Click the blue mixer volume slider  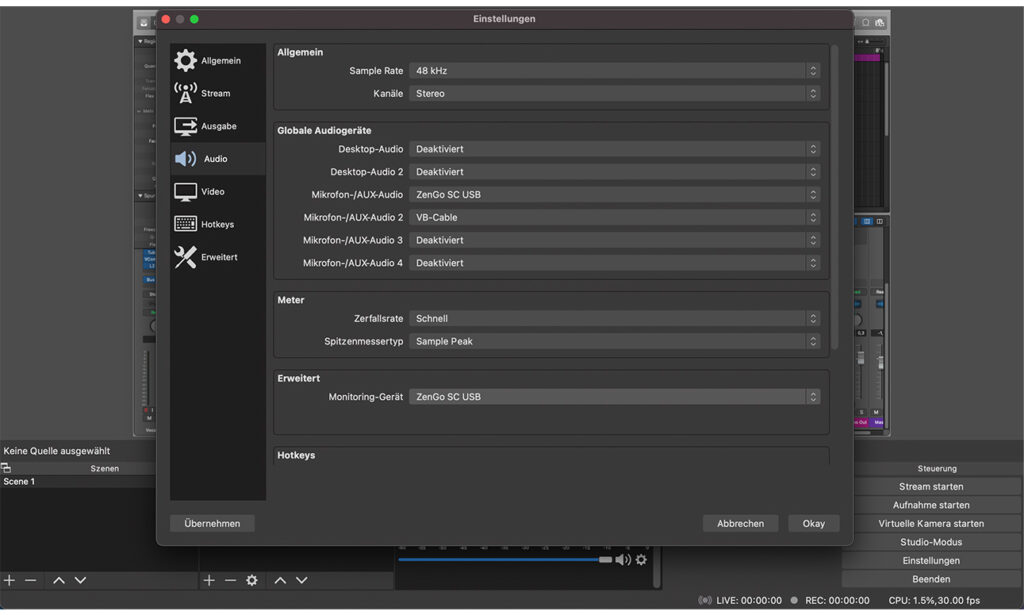[x=504, y=560]
